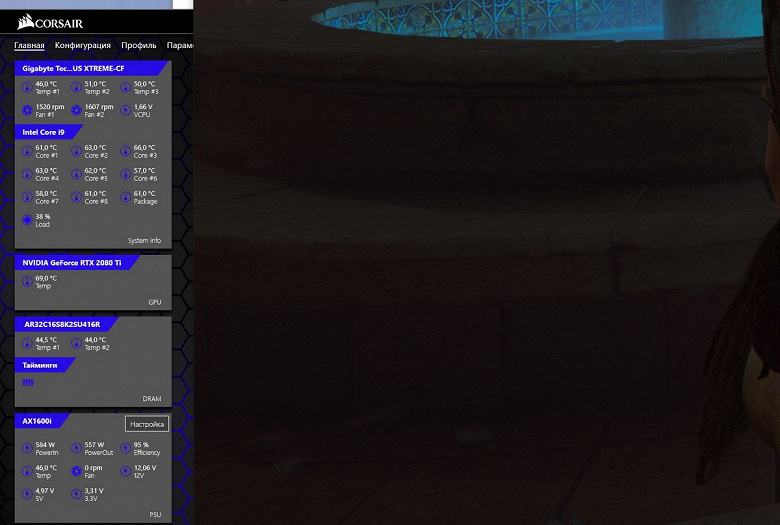The height and width of the screenshot is (525, 780).
Task: Click the Package temperature icon
Action: [125, 197]
